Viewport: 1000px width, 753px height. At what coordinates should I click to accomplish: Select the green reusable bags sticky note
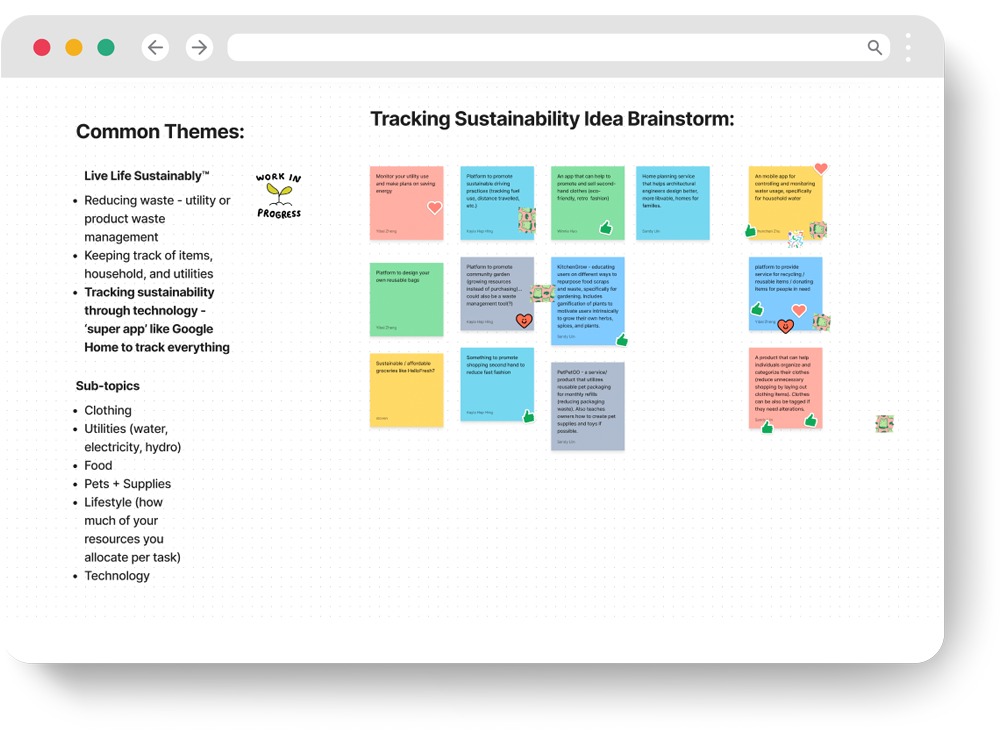pyautogui.click(x=406, y=299)
